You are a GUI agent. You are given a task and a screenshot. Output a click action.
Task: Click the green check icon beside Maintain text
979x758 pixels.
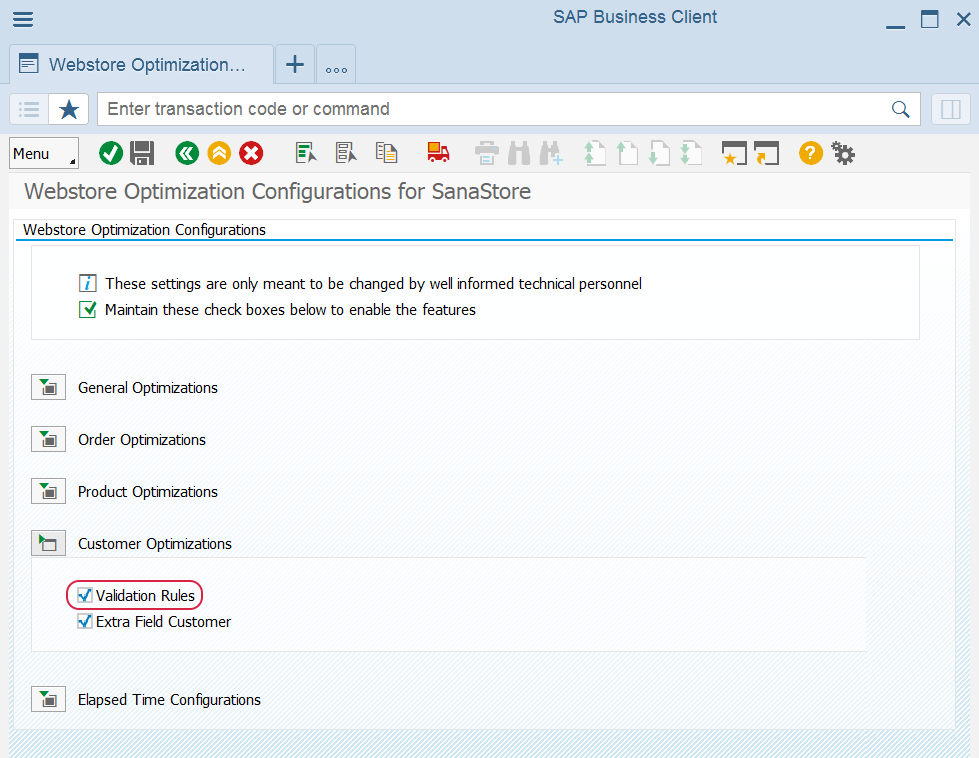tap(87, 310)
